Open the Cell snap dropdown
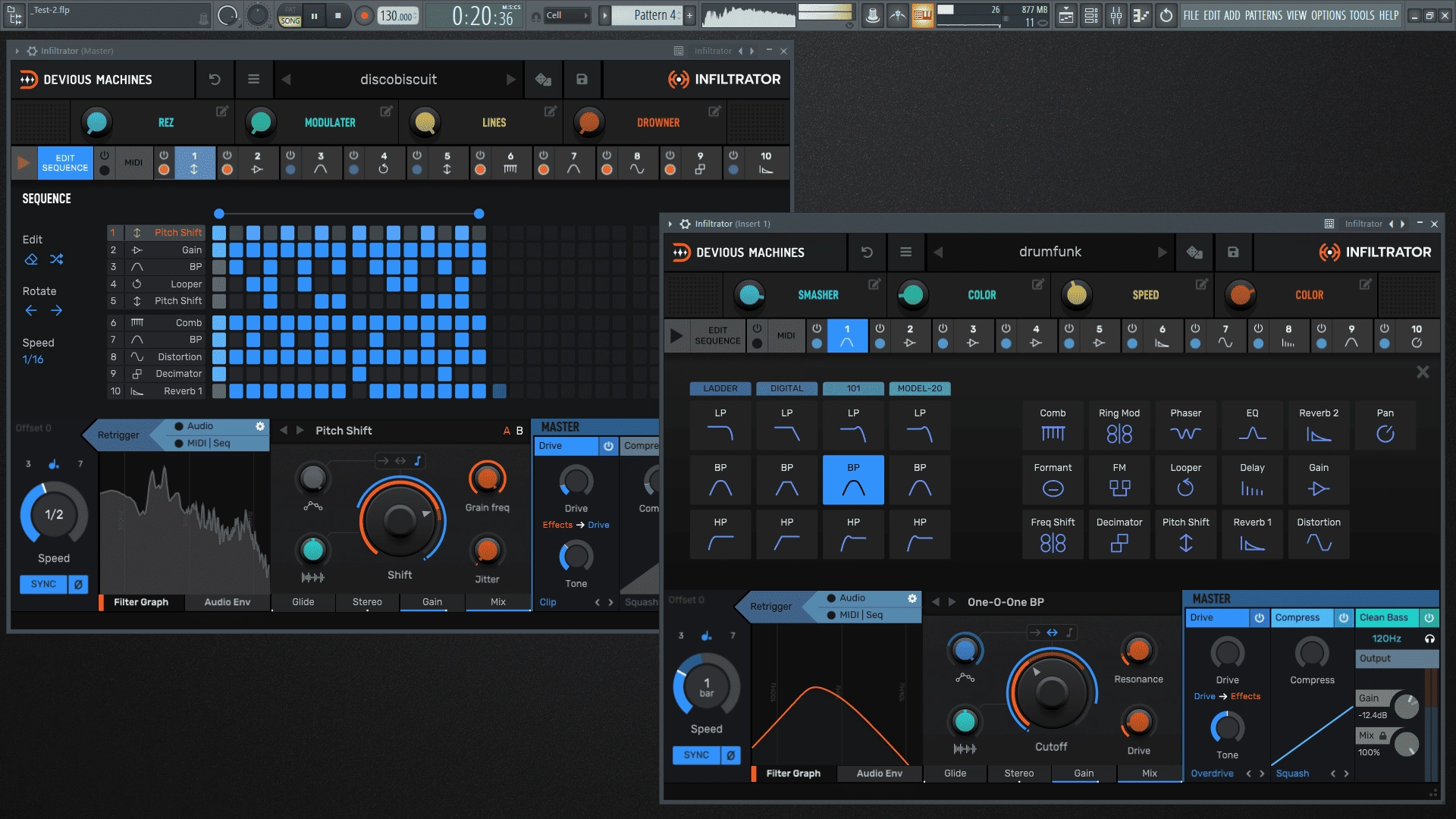The image size is (1456, 819). tap(567, 15)
